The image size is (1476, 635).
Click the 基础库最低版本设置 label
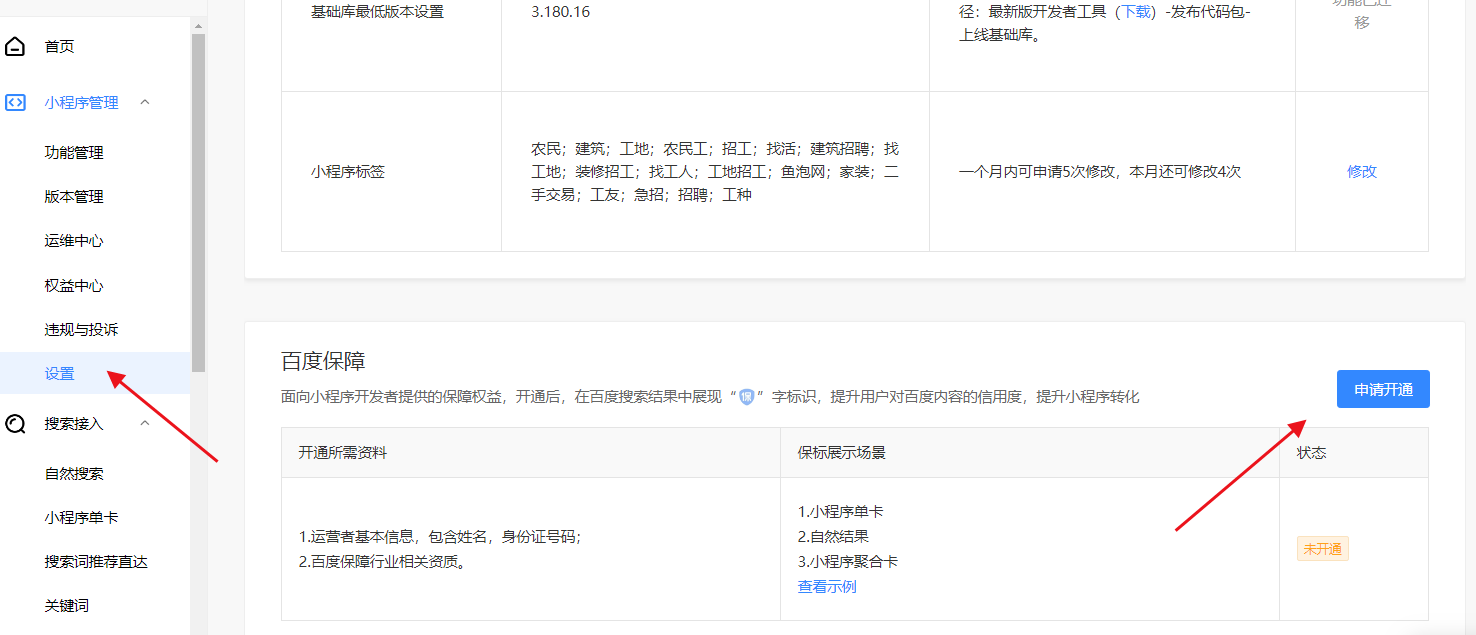[x=377, y=13]
